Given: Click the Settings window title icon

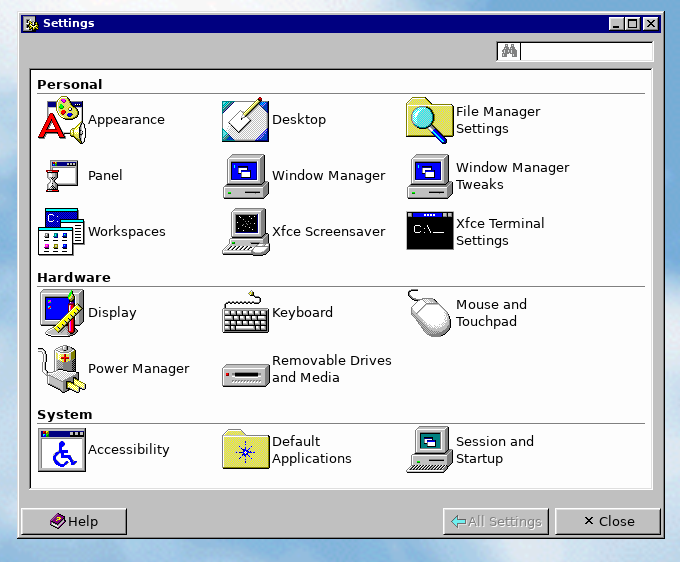Looking at the screenshot, I should point(31,23).
